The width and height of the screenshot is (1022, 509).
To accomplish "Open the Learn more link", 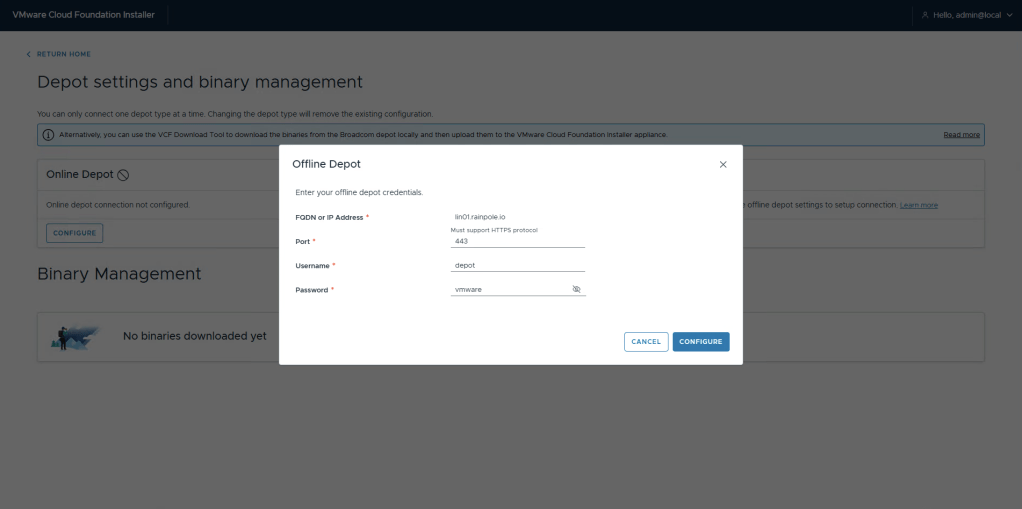I will [x=919, y=205].
